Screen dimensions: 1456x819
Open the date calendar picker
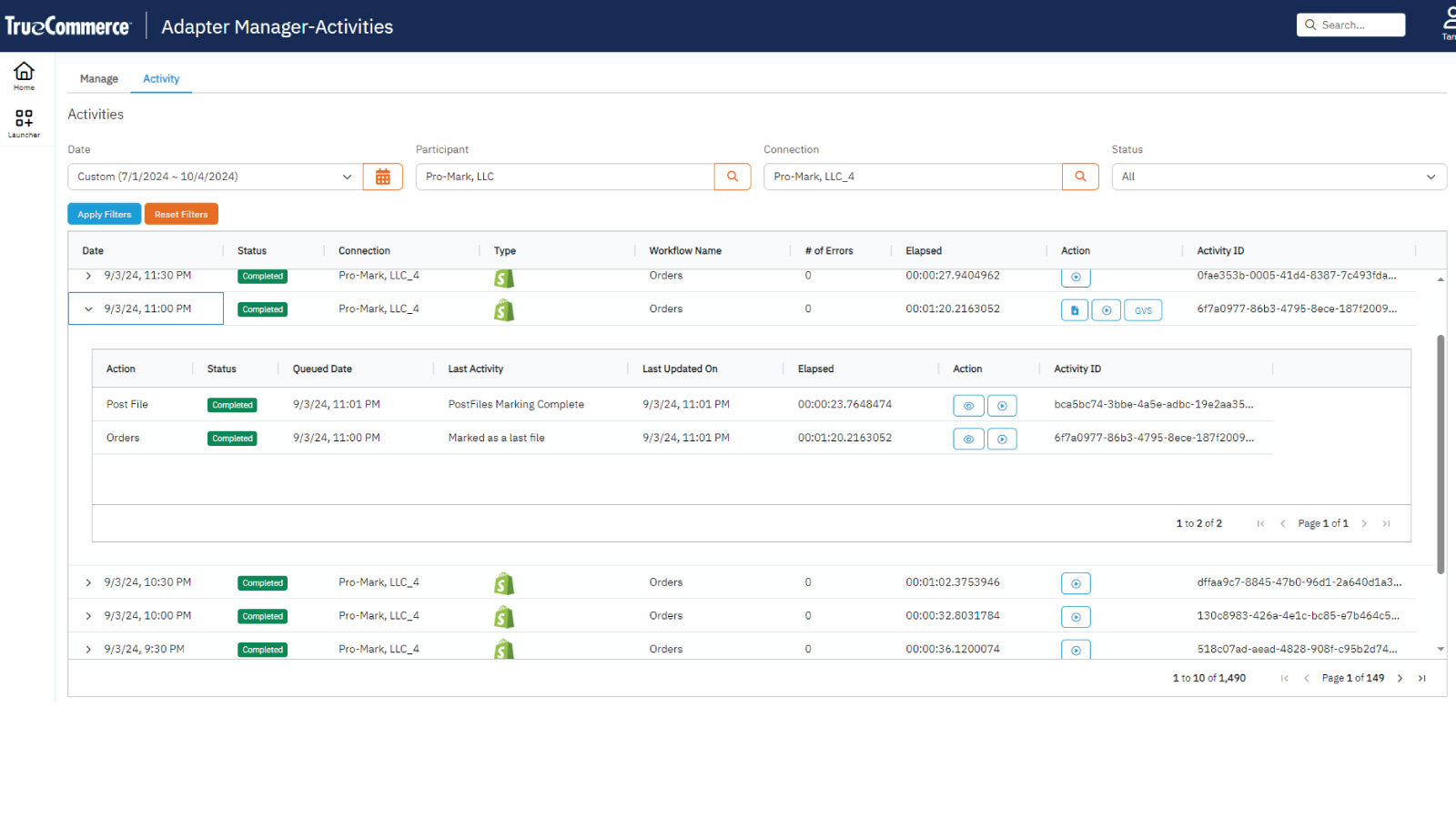tap(383, 177)
